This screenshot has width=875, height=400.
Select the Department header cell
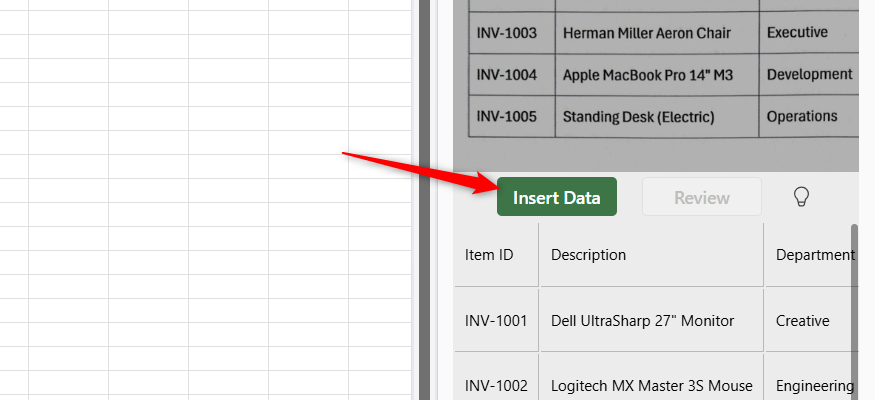[x=812, y=255]
